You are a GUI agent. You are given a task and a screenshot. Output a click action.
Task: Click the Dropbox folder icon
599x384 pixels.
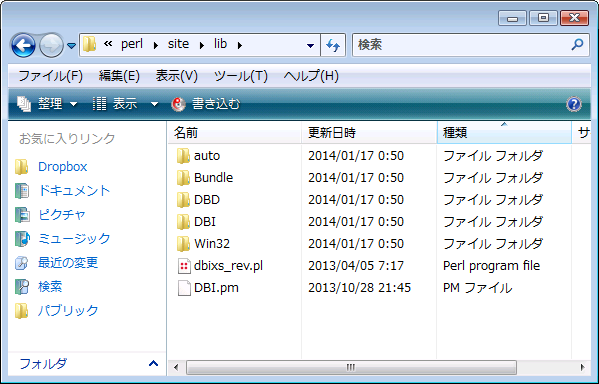(x=22, y=167)
